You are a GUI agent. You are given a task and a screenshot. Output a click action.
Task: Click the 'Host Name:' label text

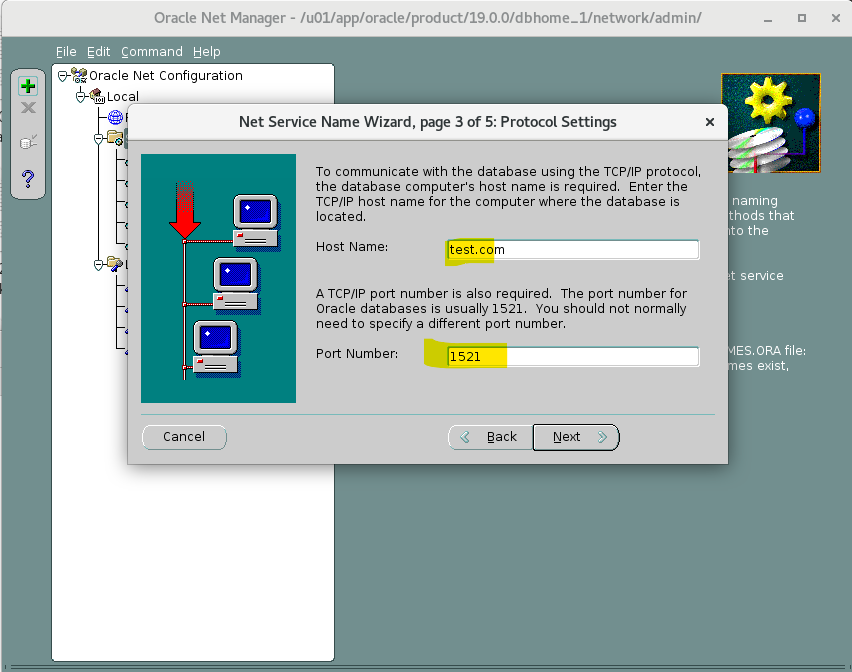pos(352,247)
